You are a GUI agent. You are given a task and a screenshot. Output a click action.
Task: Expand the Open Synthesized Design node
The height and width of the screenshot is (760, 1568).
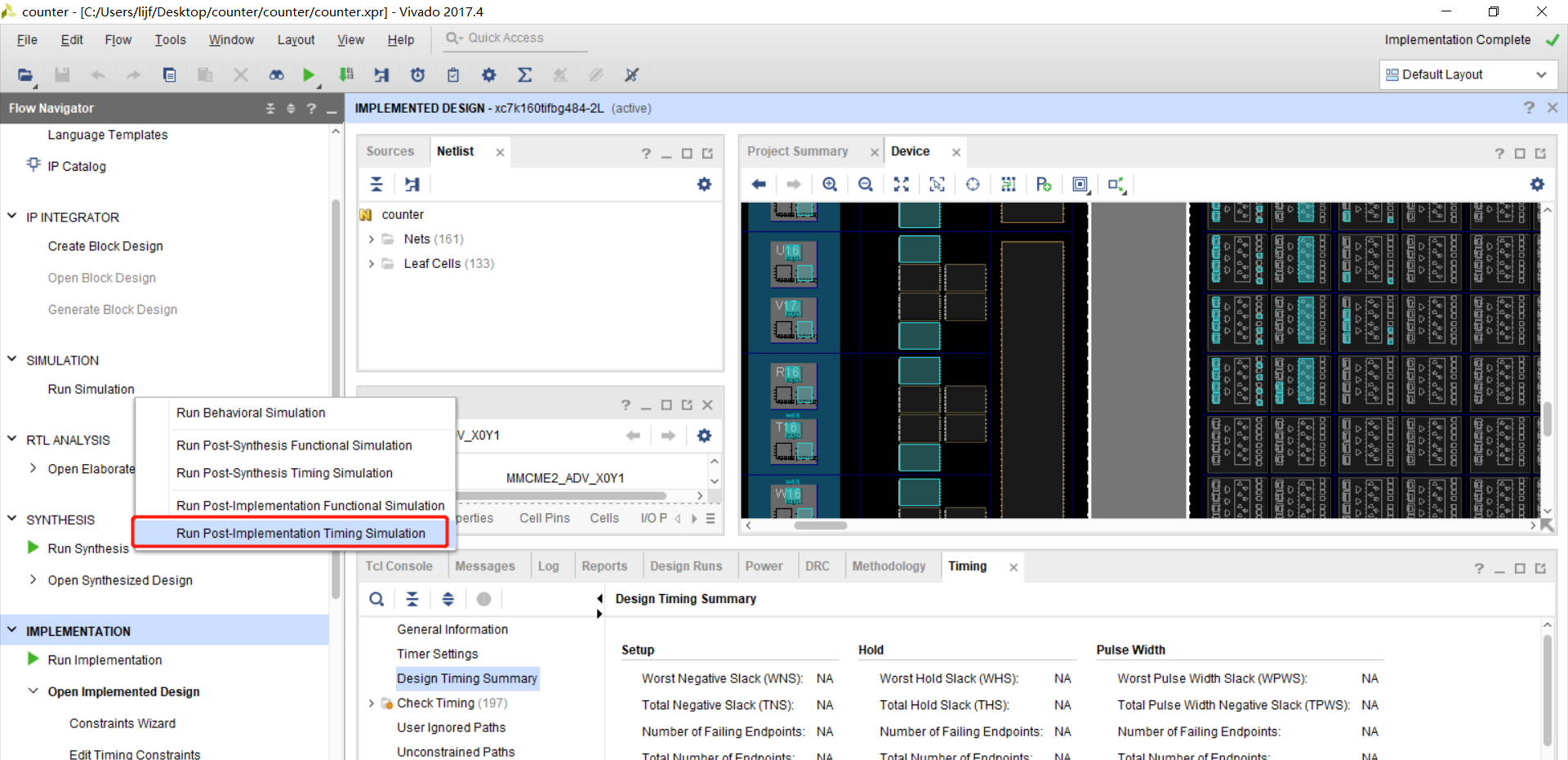pos(33,579)
